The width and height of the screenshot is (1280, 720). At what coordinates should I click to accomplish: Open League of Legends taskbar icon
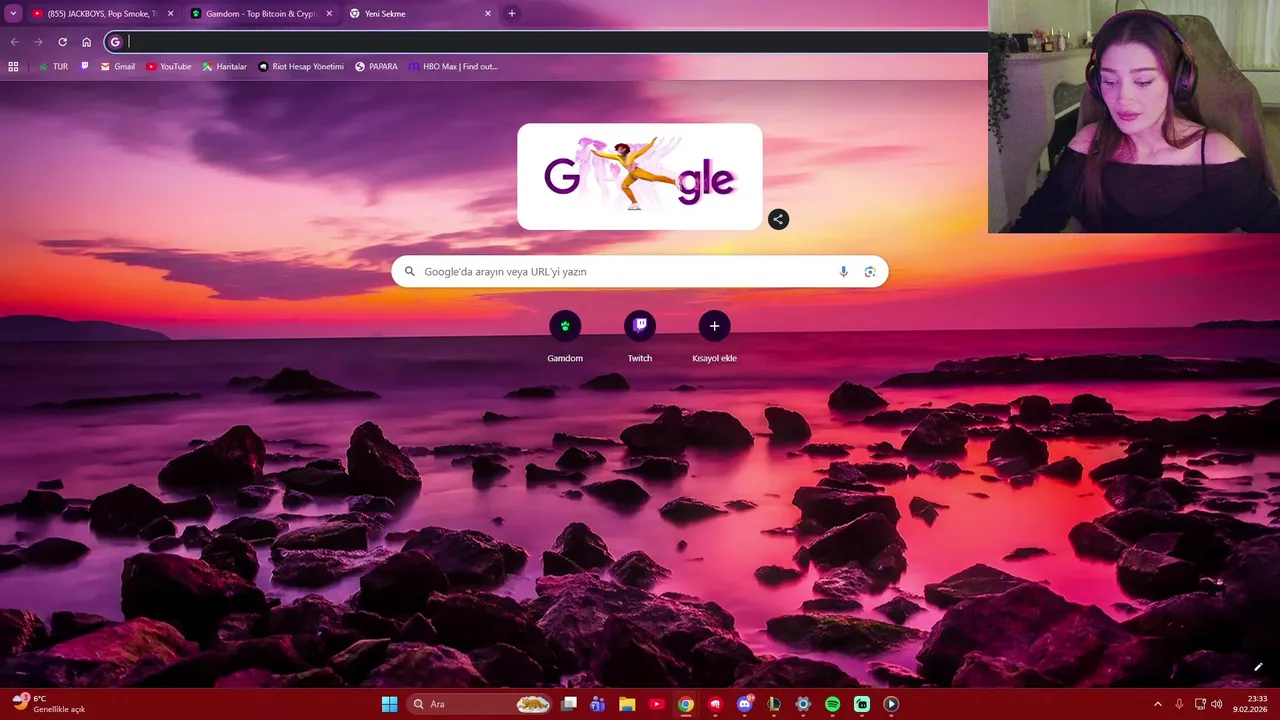[x=773, y=704]
